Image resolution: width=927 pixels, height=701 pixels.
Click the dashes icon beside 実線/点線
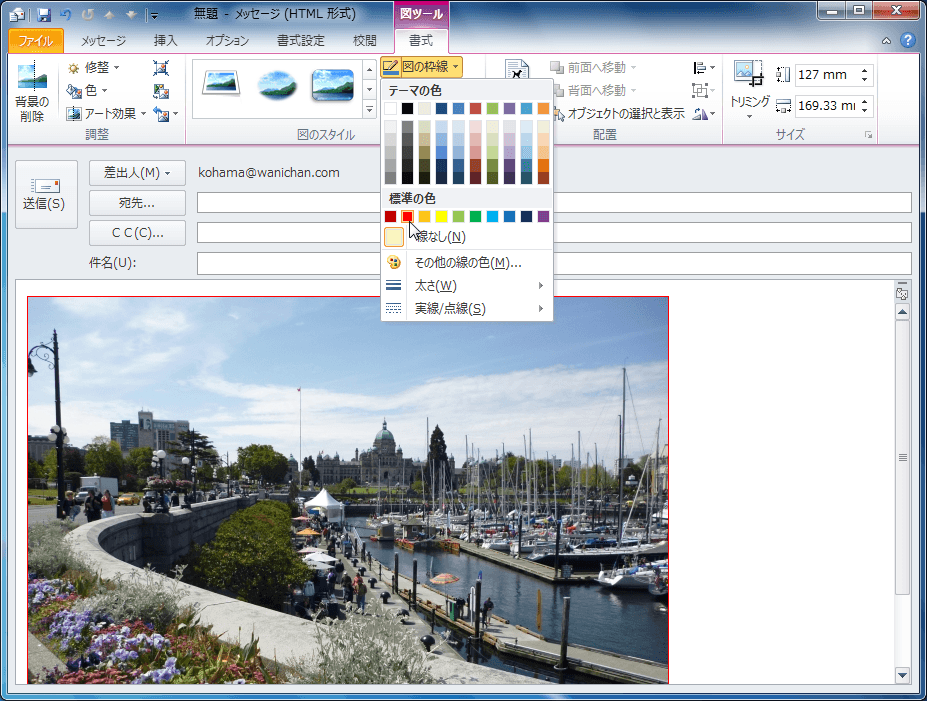pos(393,308)
